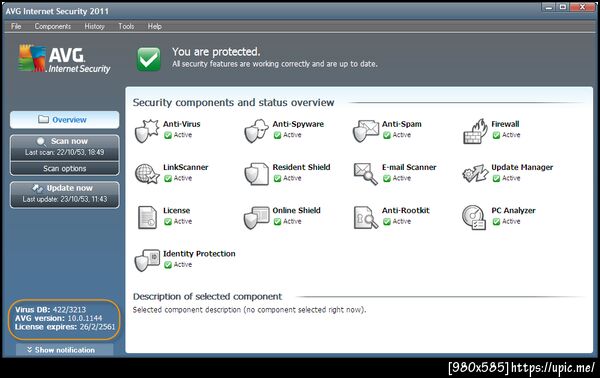Click License expires 26/2/2561 text
Image resolution: width=600 pixels, height=378 pixels.
click(x=65, y=327)
